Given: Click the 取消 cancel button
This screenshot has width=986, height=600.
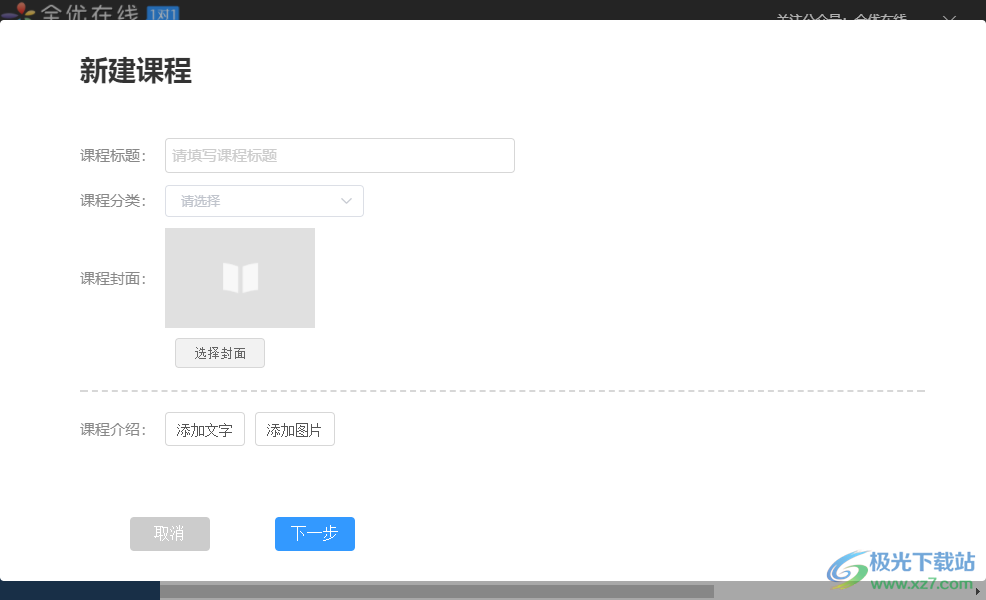Looking at the screenshot, I should coord(169,534).
